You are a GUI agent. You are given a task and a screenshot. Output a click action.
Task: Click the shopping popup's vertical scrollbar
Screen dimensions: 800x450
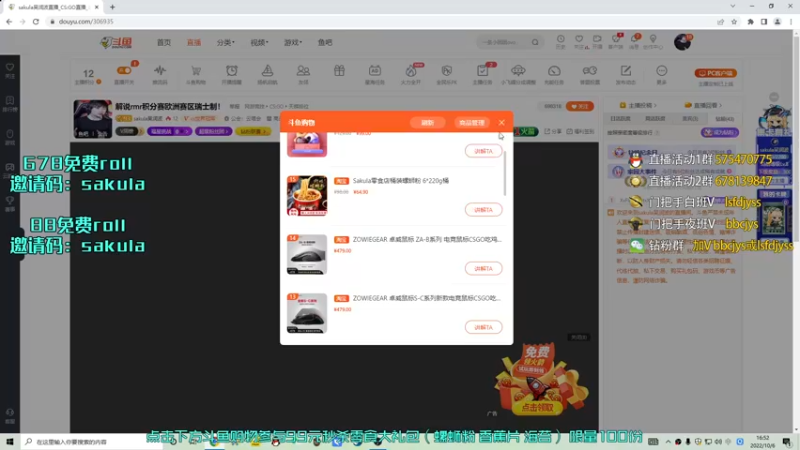pos(505,173)
